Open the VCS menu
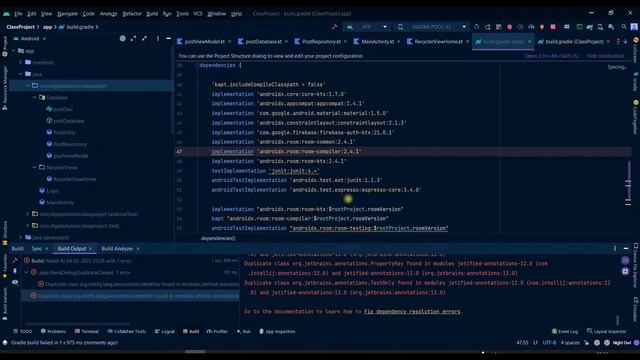 [198, 13]
